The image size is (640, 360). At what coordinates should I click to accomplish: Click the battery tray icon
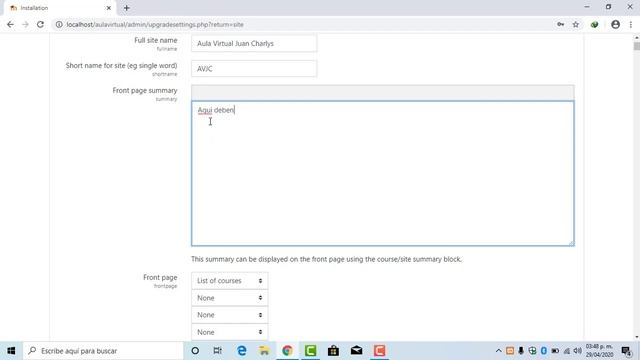point(555,351)
